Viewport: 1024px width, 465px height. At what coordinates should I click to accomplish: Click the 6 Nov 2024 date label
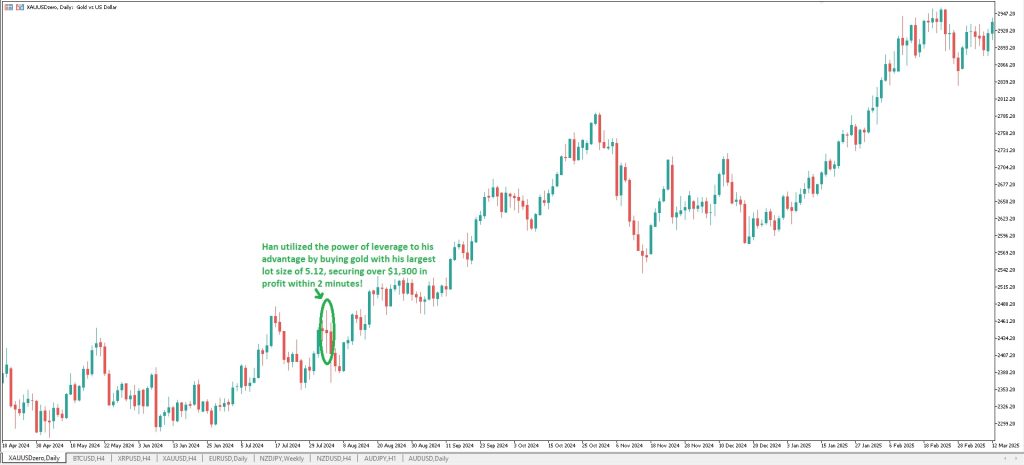pyautogui.click(x=631, y=444)
